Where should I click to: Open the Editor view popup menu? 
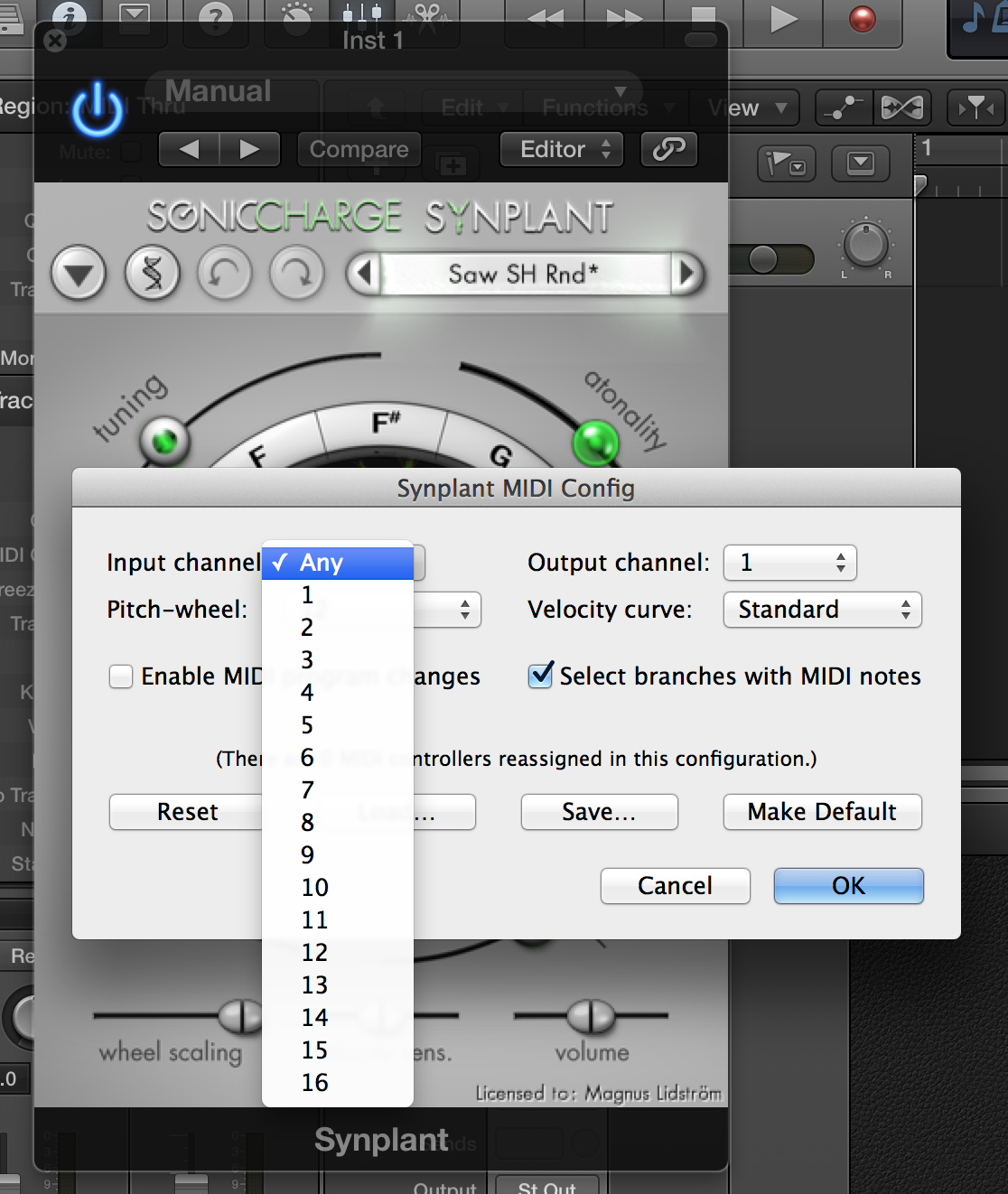565,149
